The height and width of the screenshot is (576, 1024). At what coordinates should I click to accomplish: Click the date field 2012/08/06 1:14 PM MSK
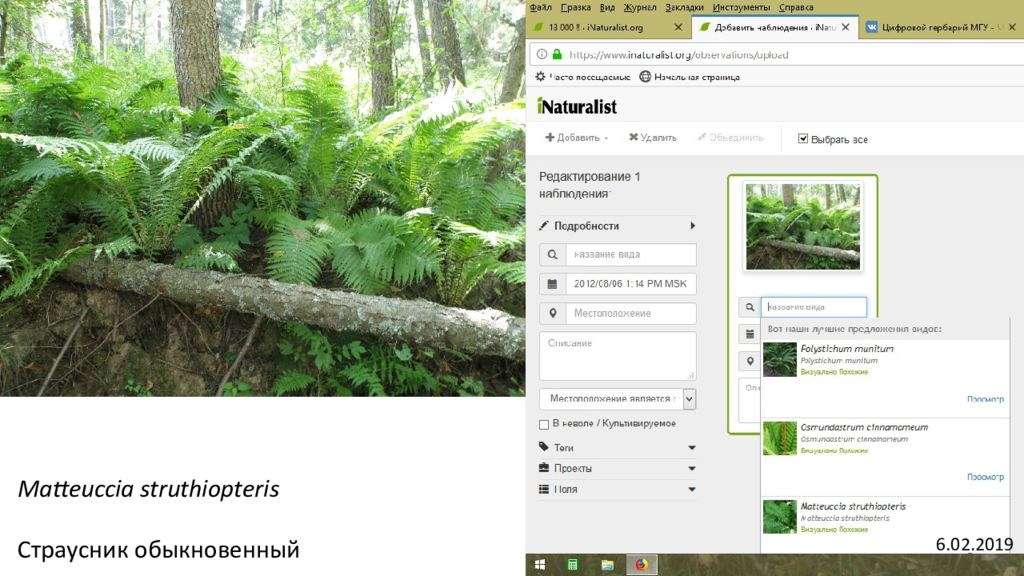[x=631, y=283]
